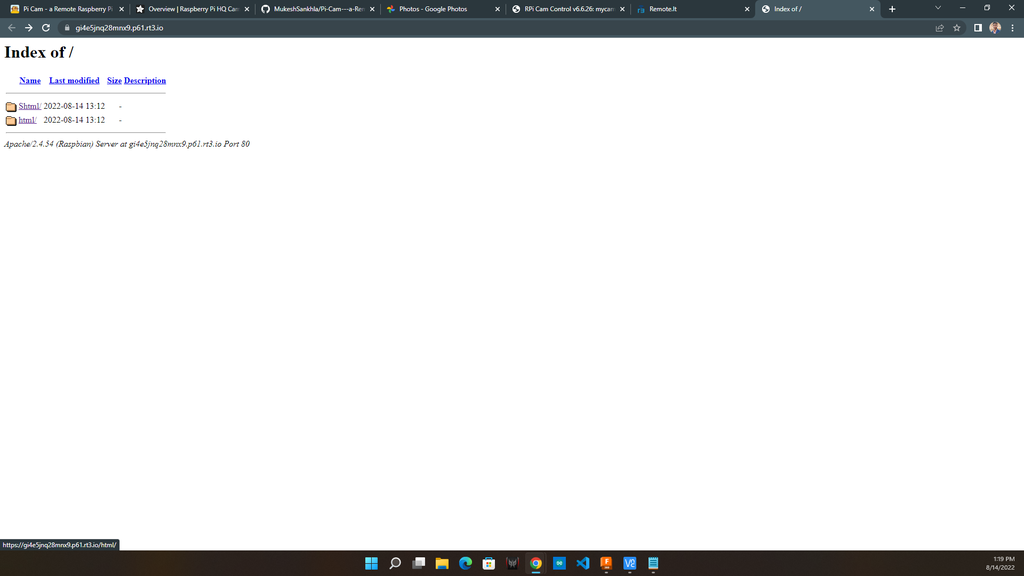Image resolution: width=1024 pixels, height=576 pixels.
Task: Click the Chrome icon on taskbar
Action: pyautogui.click(x=536, y=563)
